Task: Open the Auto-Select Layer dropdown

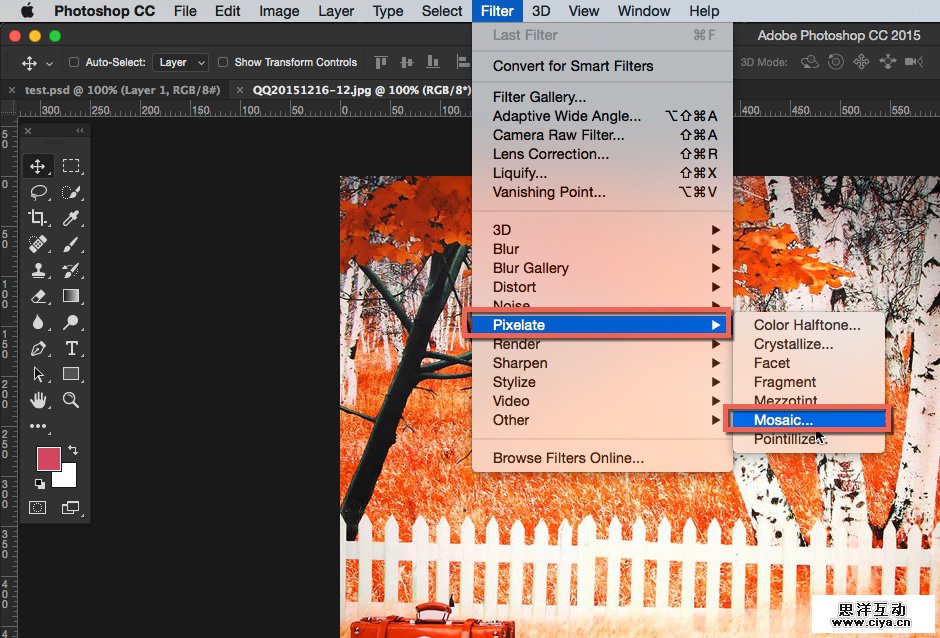Action: click(x=180, y=62)
